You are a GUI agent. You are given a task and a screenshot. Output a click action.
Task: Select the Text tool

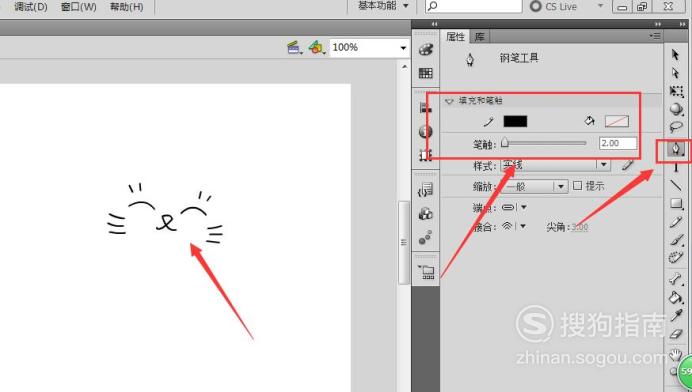coord(676,167)
